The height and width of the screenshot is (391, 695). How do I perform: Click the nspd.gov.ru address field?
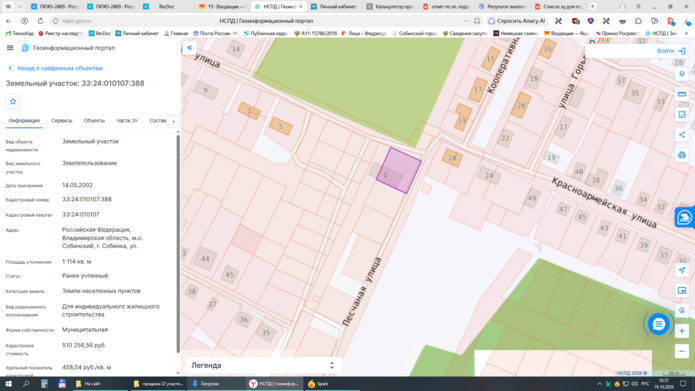click(x=76, y=21)
